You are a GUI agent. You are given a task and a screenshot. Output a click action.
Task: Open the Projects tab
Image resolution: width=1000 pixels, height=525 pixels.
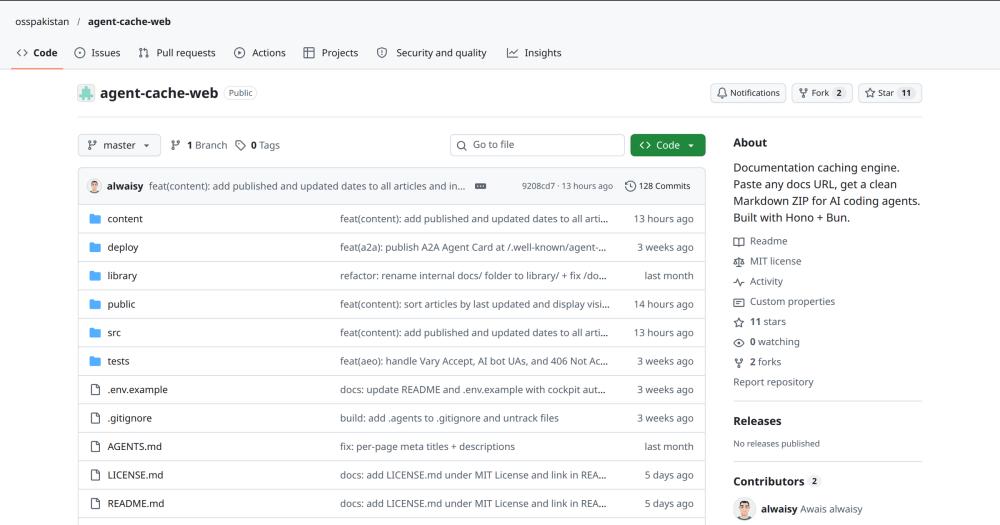(330, 53)
